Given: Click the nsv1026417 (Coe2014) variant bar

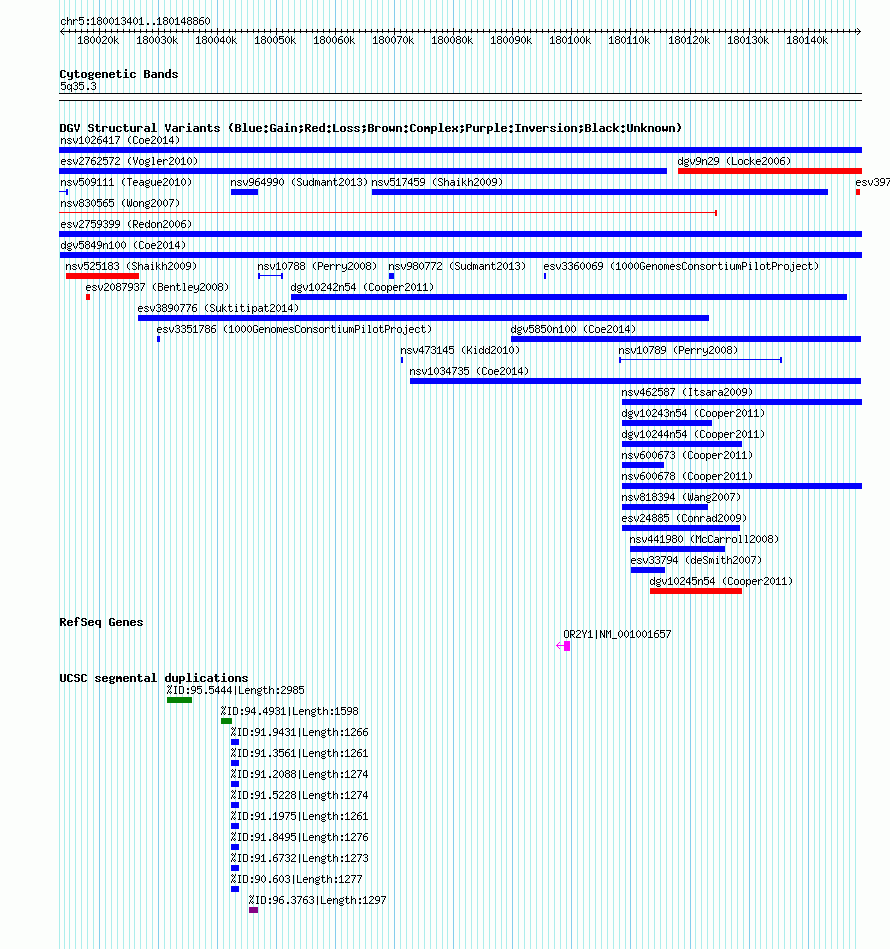Looking at the screenshot, I should pyautogui.click(x=460, y=150).
